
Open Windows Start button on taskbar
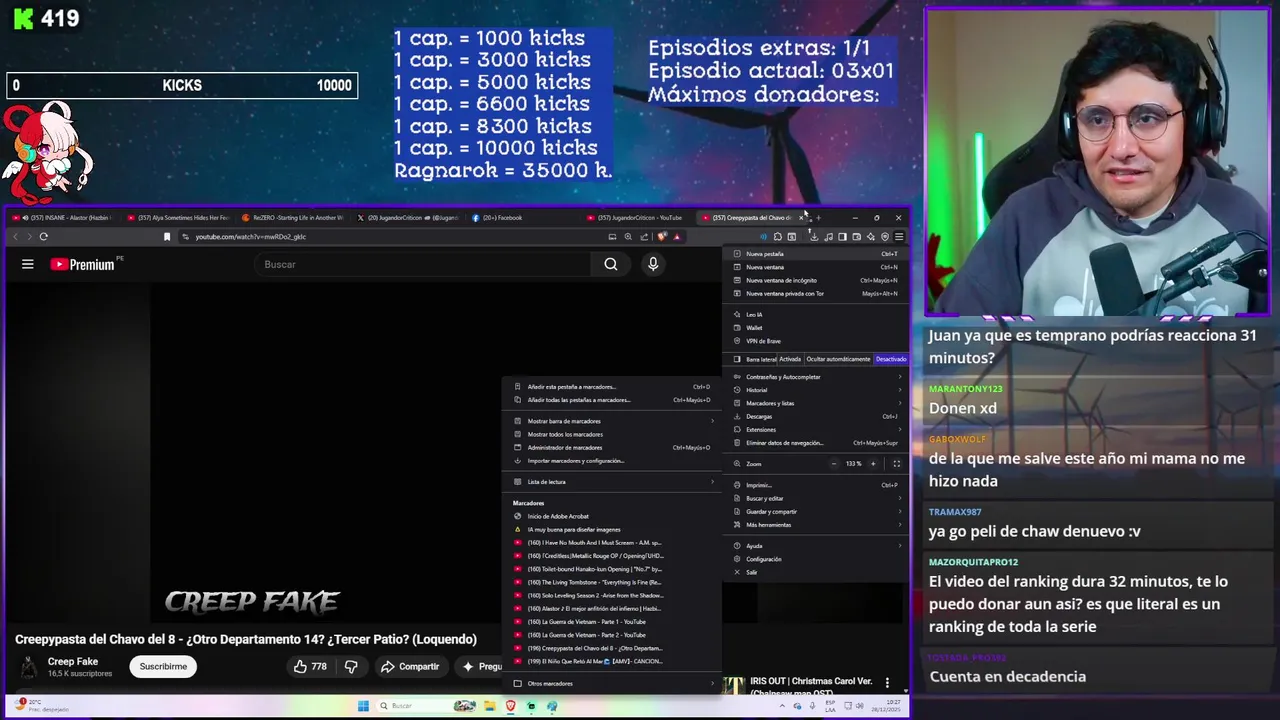[x=364, y=706]
